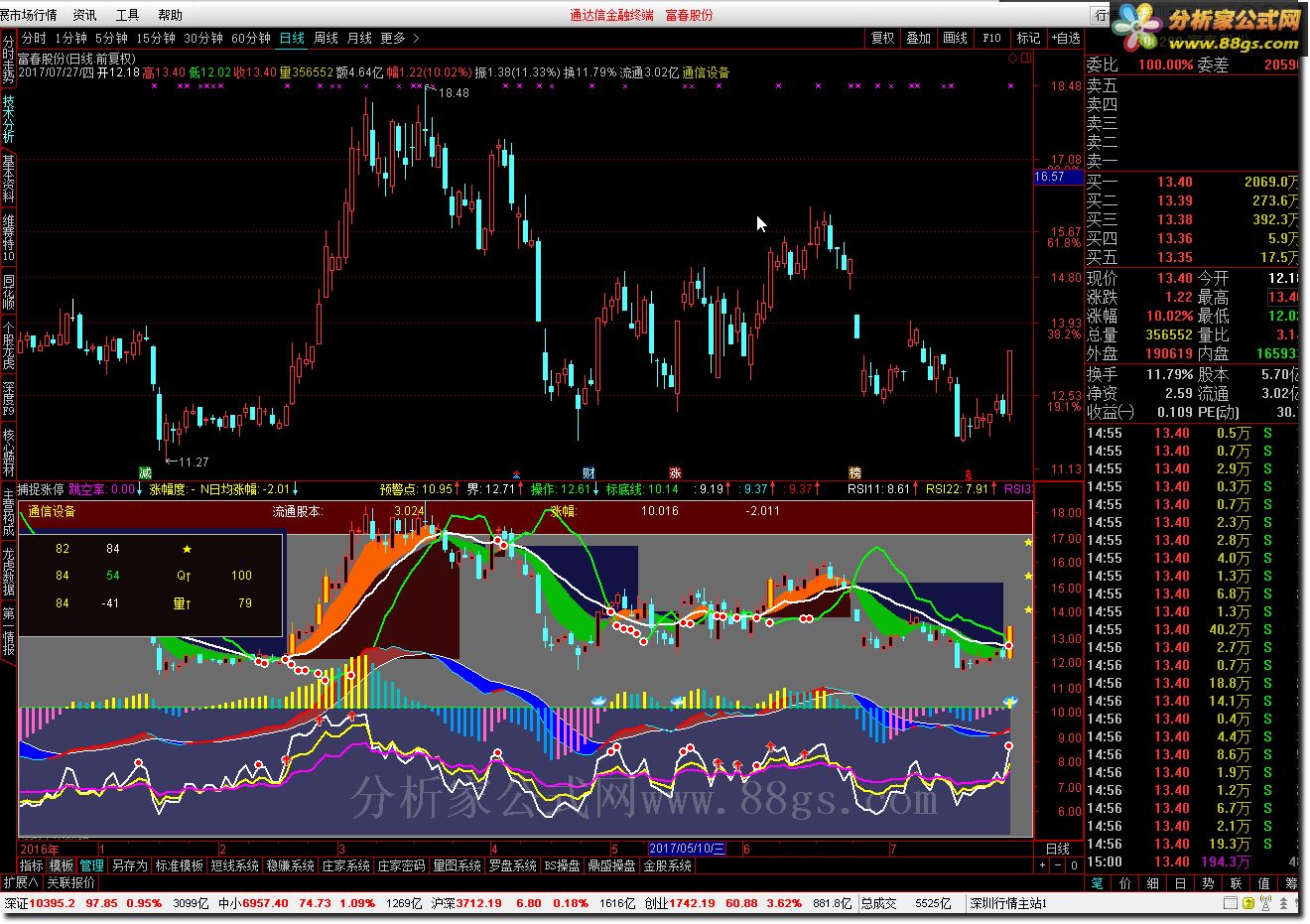
Task: Click the 榜 marker under the chart
Action: click(855, 472)
